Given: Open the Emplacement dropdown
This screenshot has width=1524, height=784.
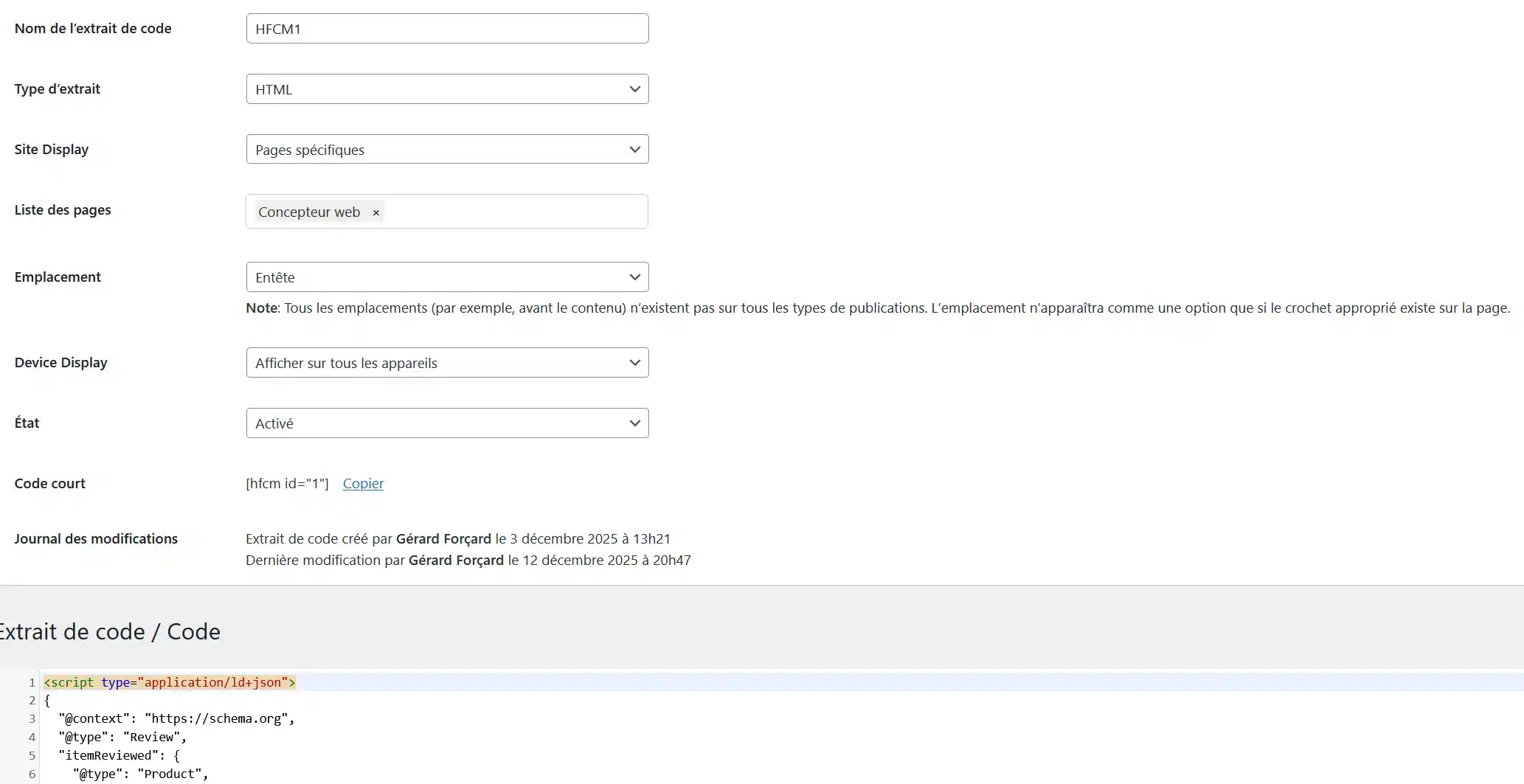Looking at the screenshot, I should coord(446,277).
